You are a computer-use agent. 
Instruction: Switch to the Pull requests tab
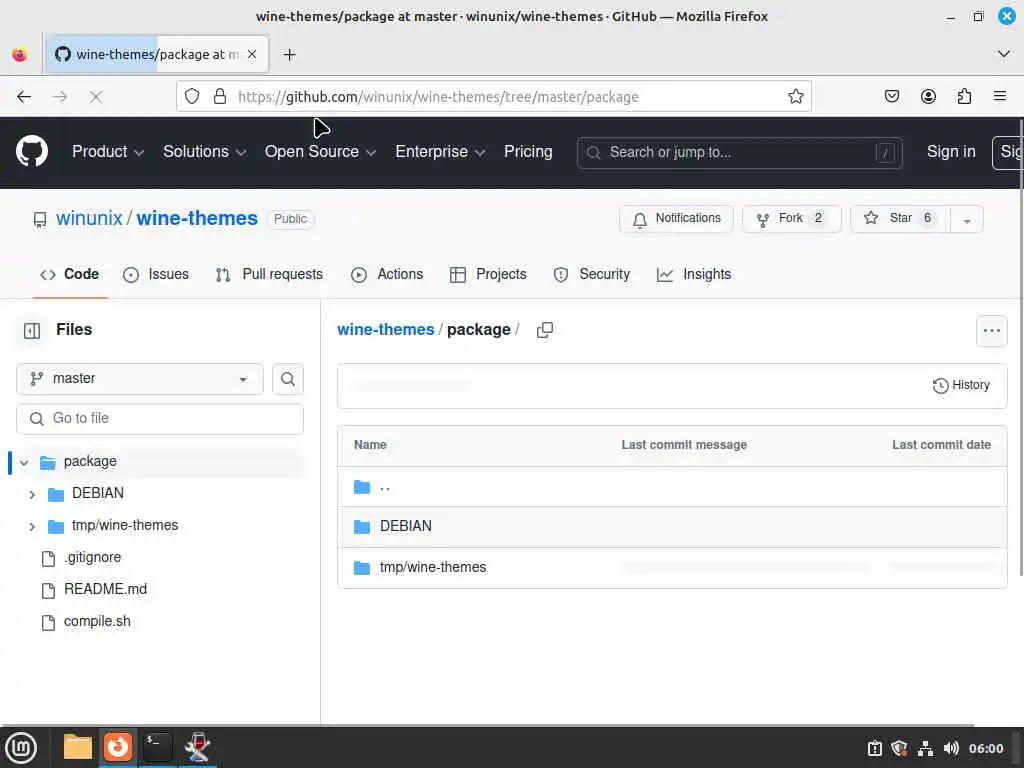click(269, 274)
